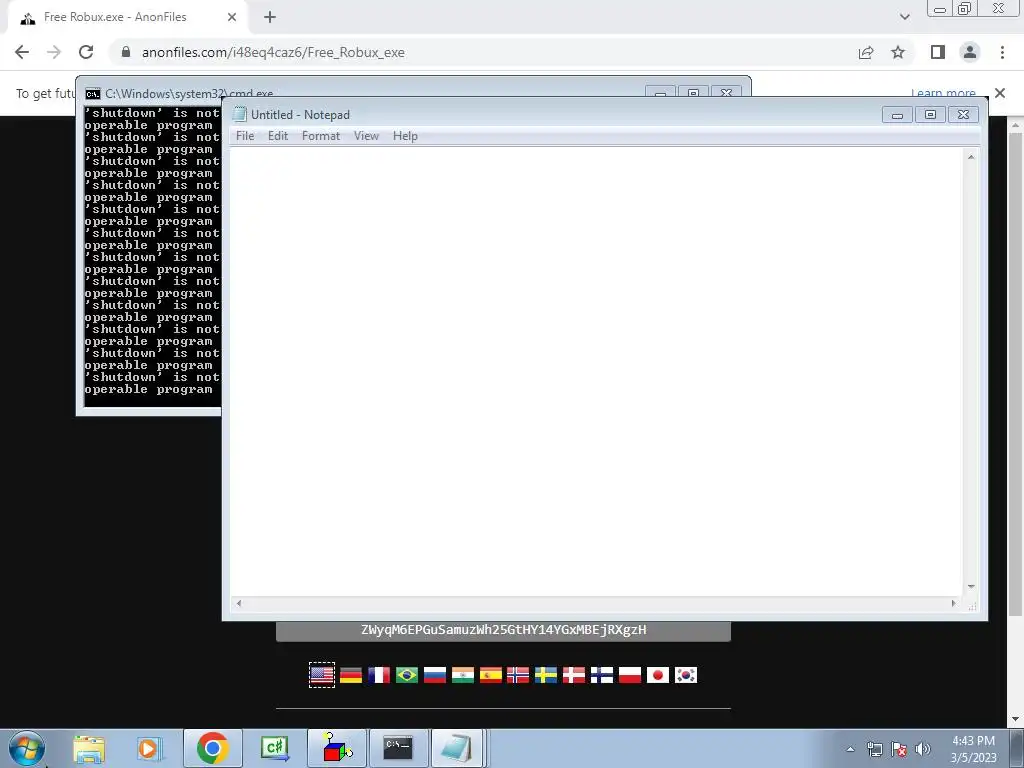
Task: Select the Danish flag language
Action: coord(574,675)
